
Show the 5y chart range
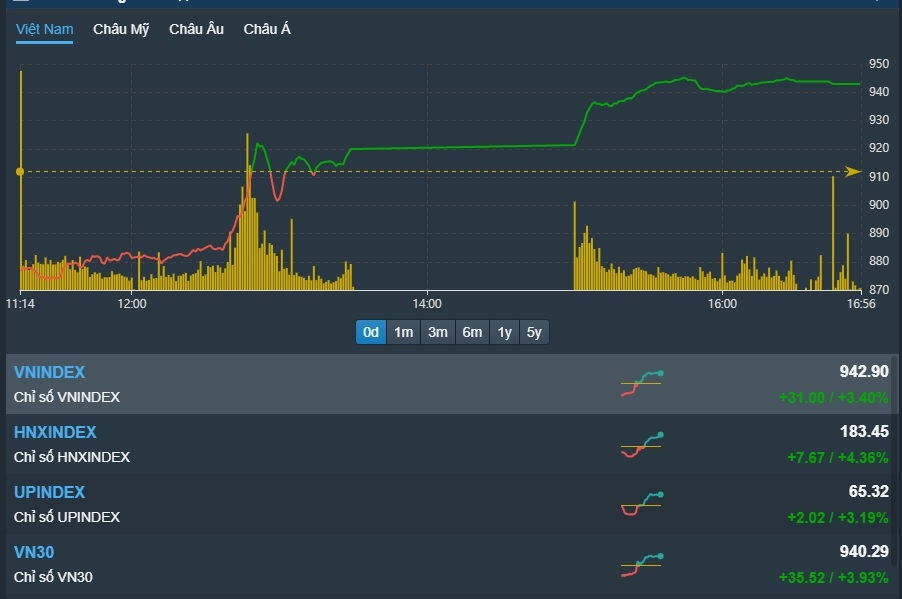(534, 332)
